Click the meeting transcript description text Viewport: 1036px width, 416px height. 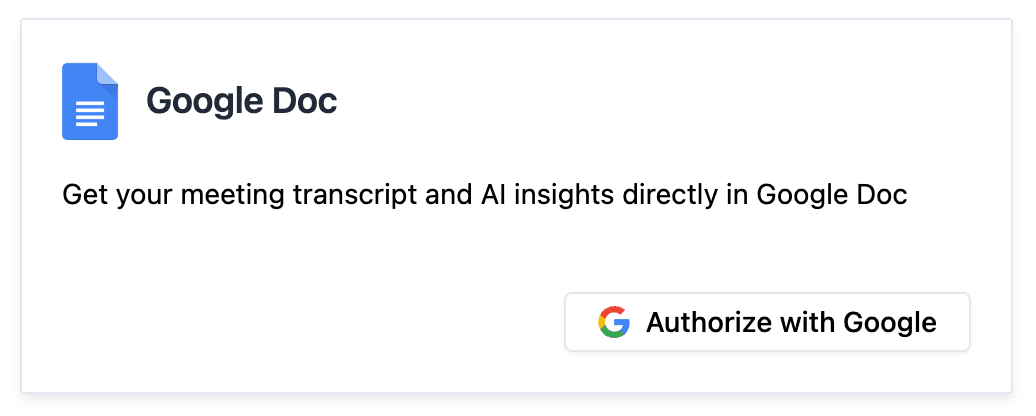click(484, 194)
